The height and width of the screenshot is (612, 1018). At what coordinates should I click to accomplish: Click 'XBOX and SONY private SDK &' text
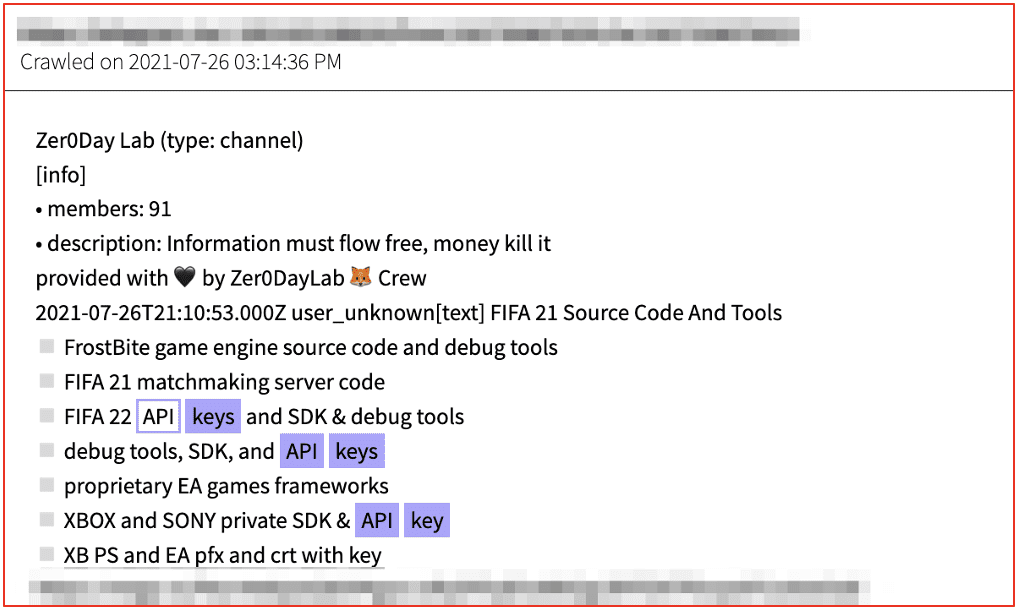tap(207, 520)
